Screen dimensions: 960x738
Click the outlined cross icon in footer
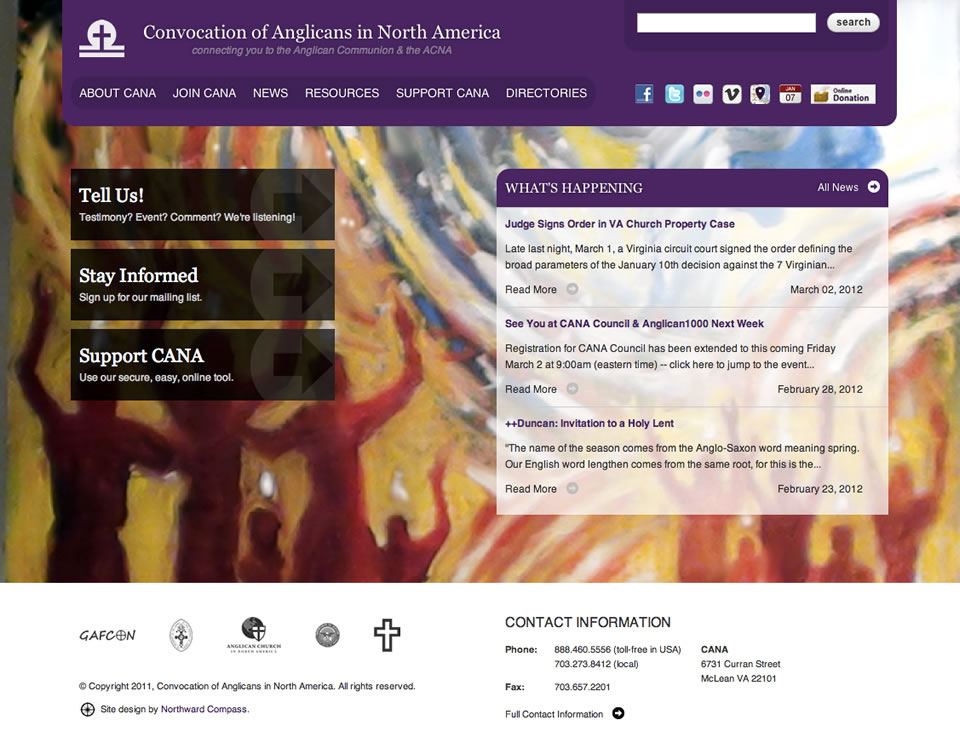[387, 635]
